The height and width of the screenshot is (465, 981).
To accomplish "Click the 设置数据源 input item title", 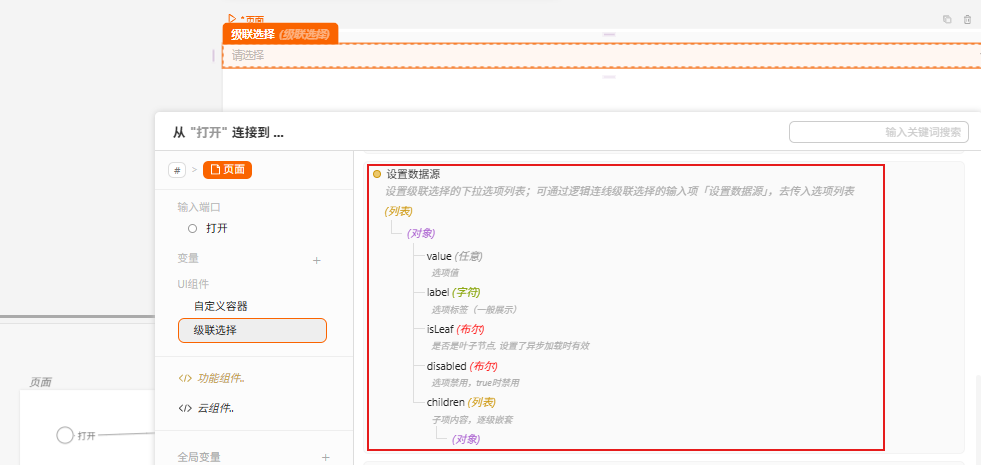I will tap(413, 174).
